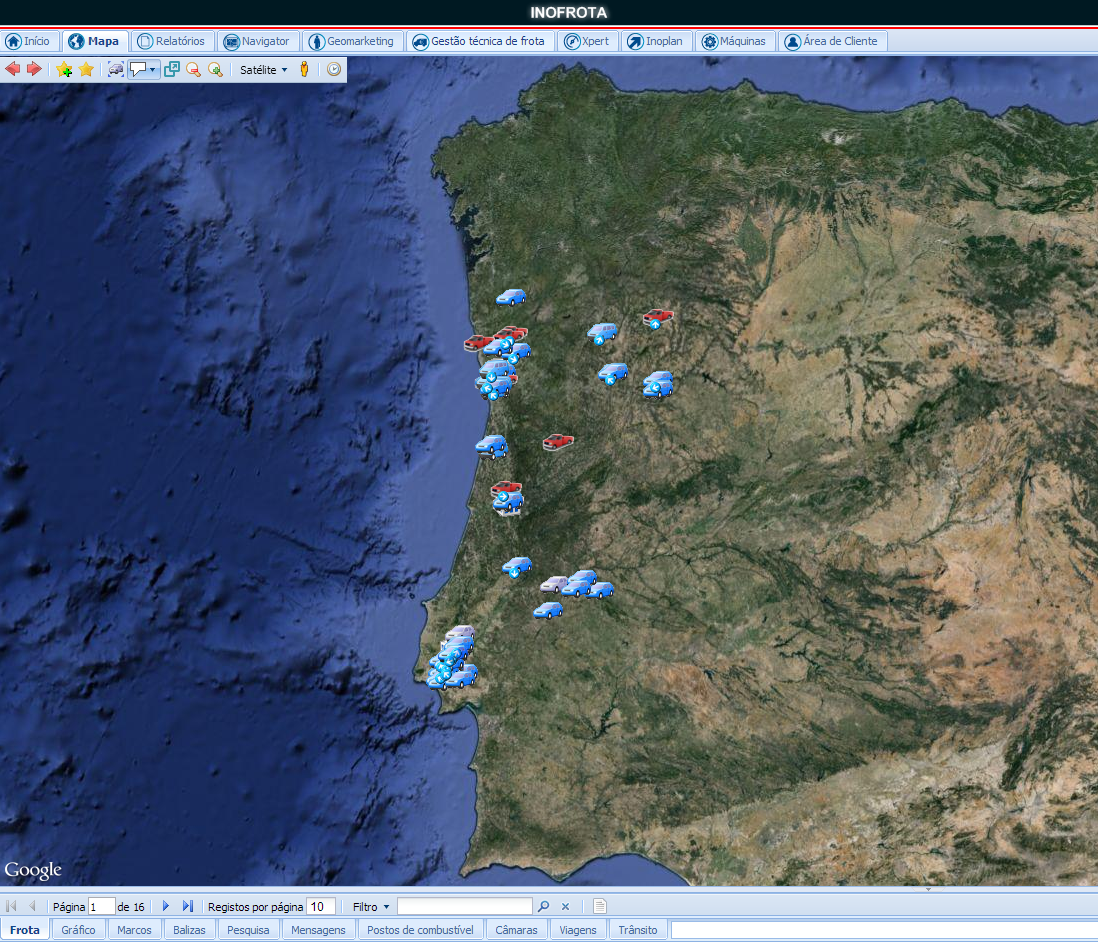1098x947 pixels.
Task: Click the red forward arrow in map toolbar
Action: [34, 69]
